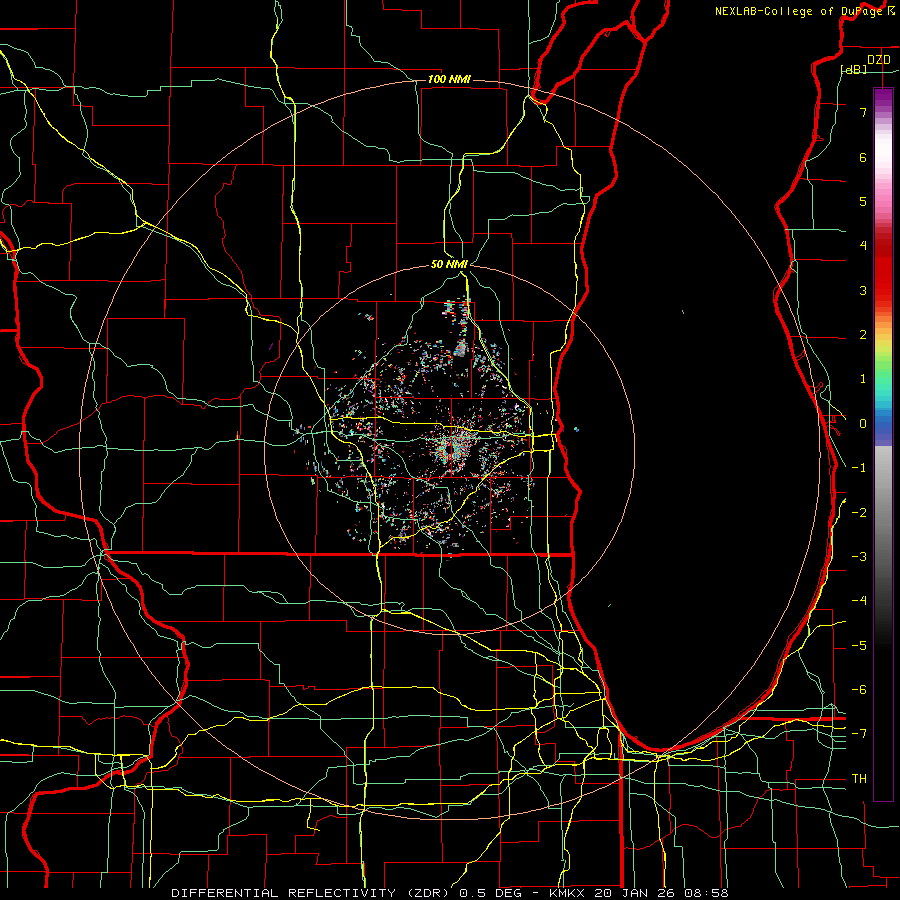Click the -1 dB label on color scale
900x900 pixels.
pyautogui.click(x=859, y=468)
